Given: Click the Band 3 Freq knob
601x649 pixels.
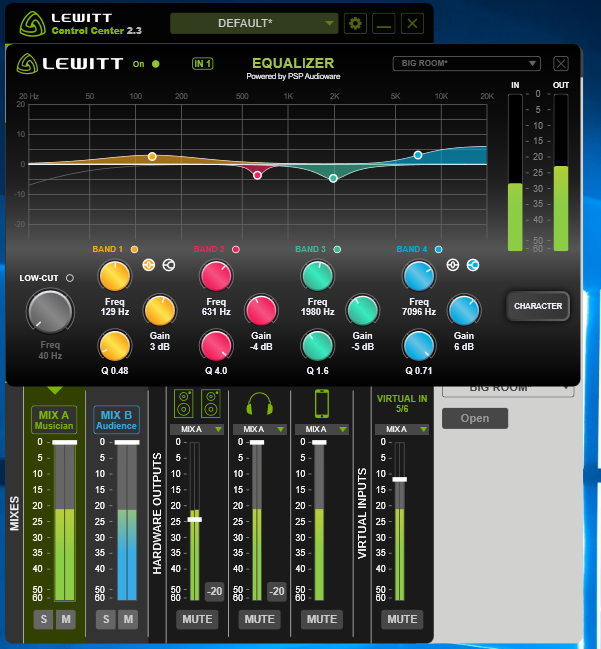Looking at the screenshot, I should pyautogui.click(x=317, y=276).
